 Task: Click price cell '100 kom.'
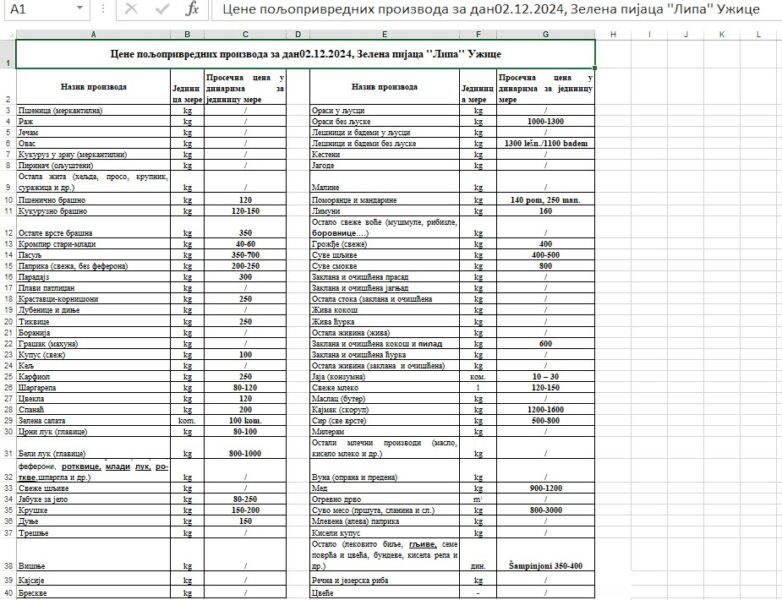(x=245, y=420)
